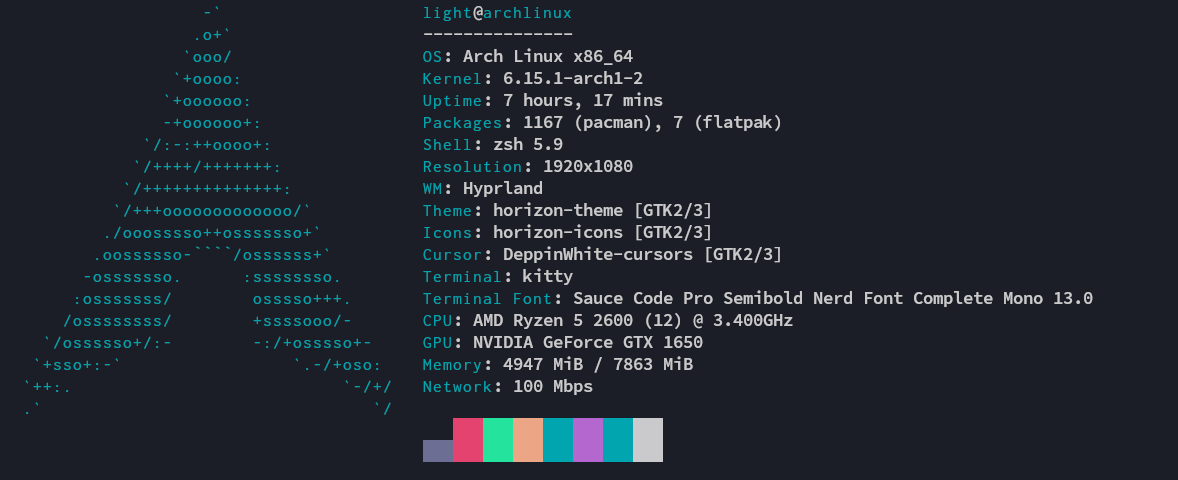Click the 'Uptime' label
The width and height of the screenshot is (1178, 480).
[453, 101]
